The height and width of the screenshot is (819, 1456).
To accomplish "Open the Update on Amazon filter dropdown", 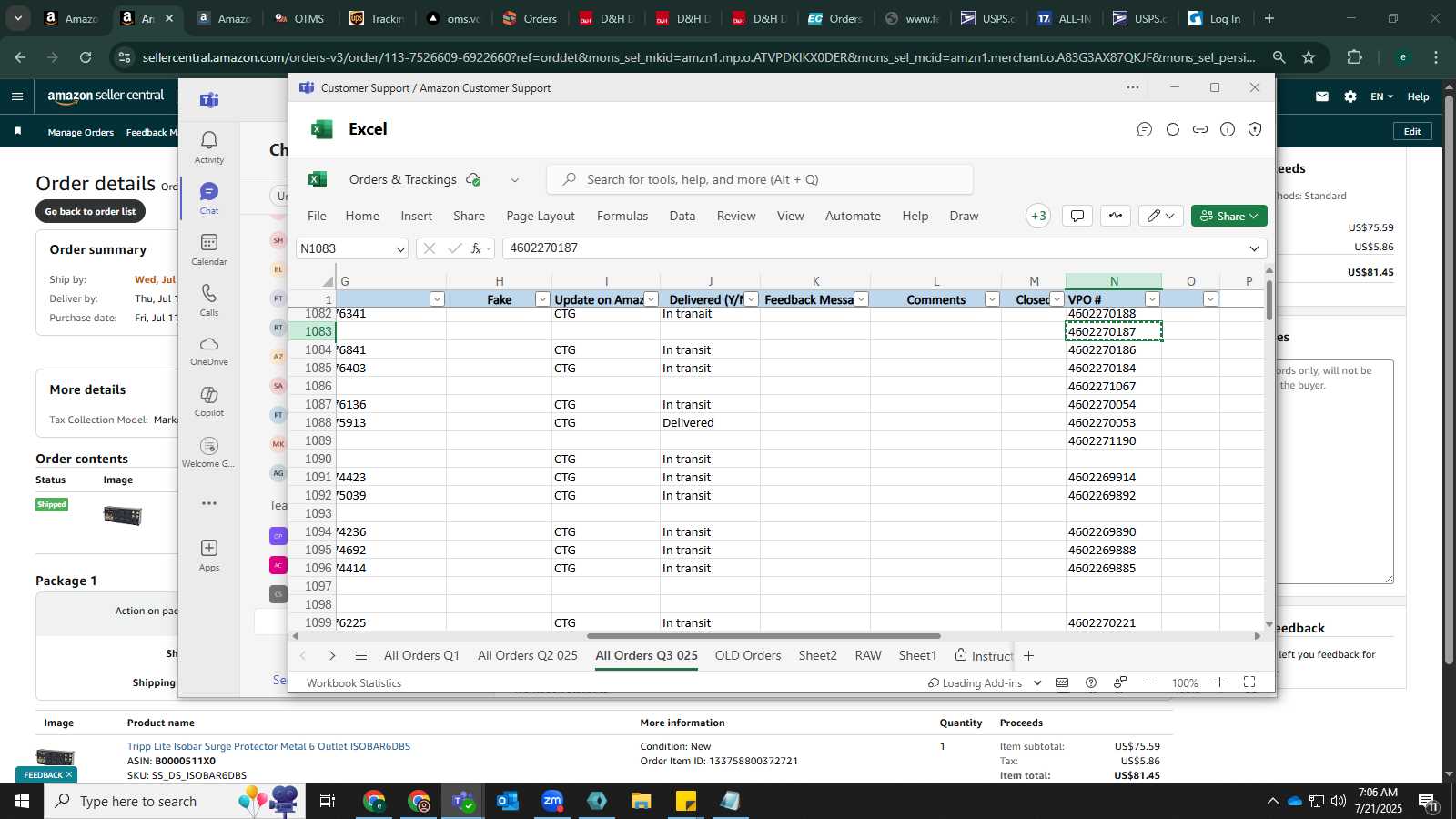I will 651,299.
